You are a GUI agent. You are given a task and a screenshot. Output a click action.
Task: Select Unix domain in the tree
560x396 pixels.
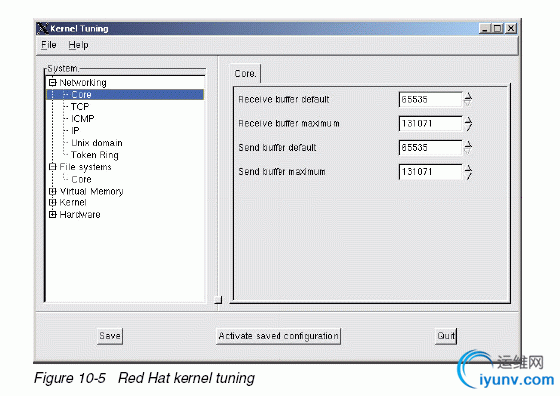[97, 143]
